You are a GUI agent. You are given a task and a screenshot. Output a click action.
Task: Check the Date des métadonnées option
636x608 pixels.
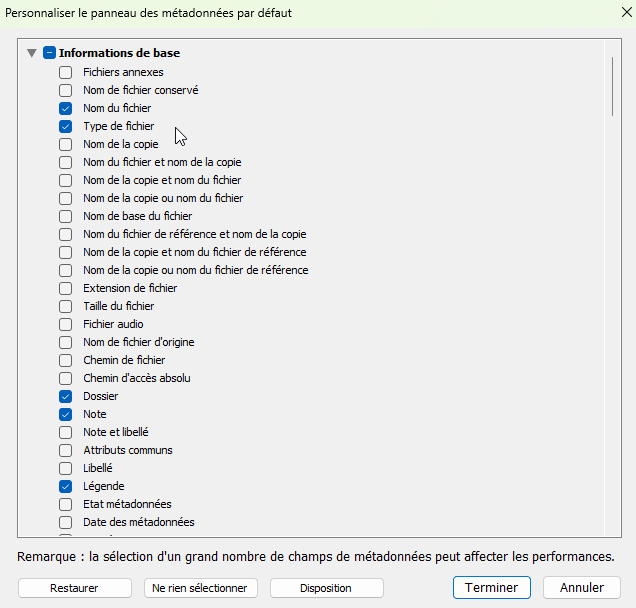pos(66,522)
